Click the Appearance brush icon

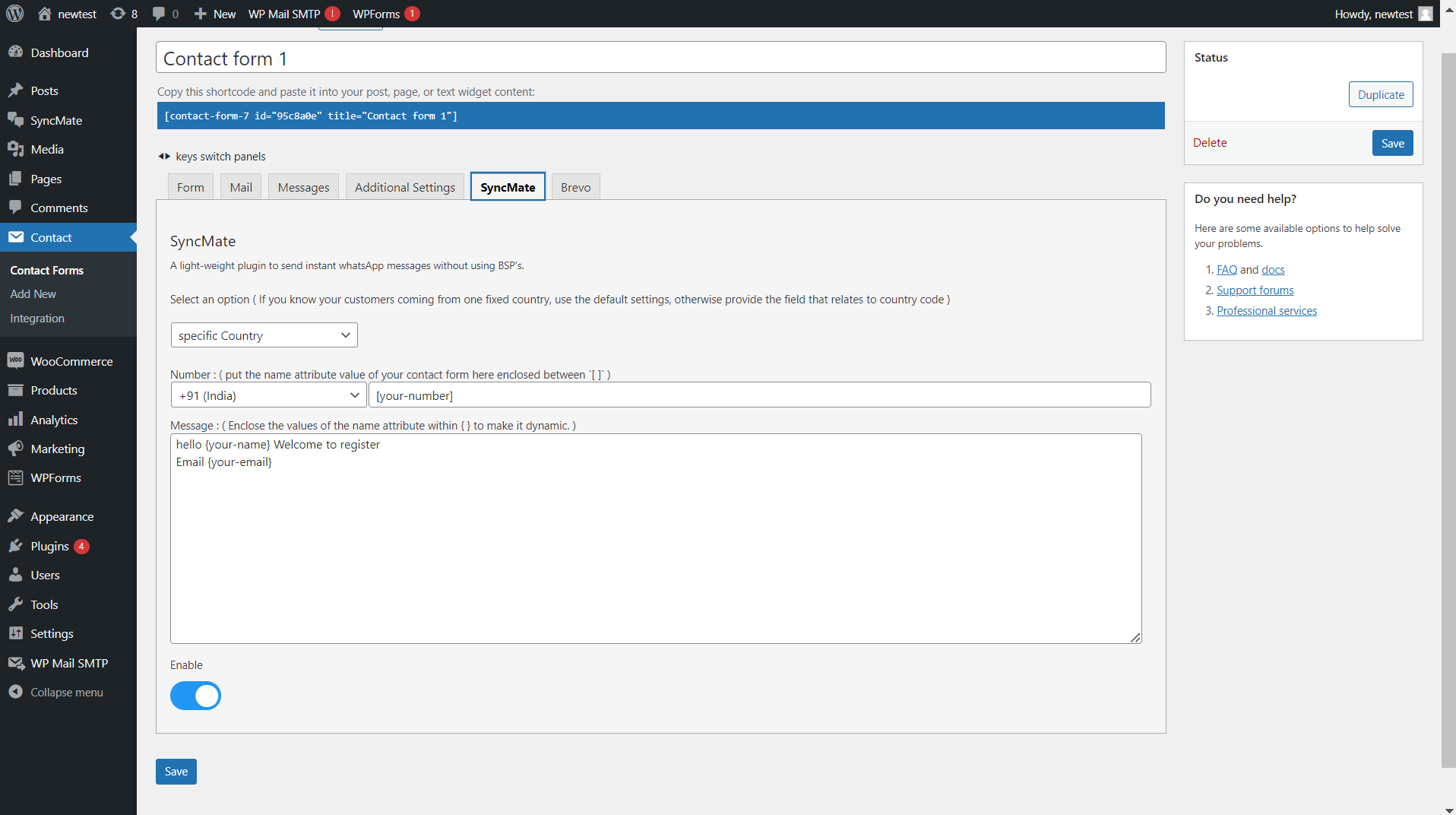16,516
